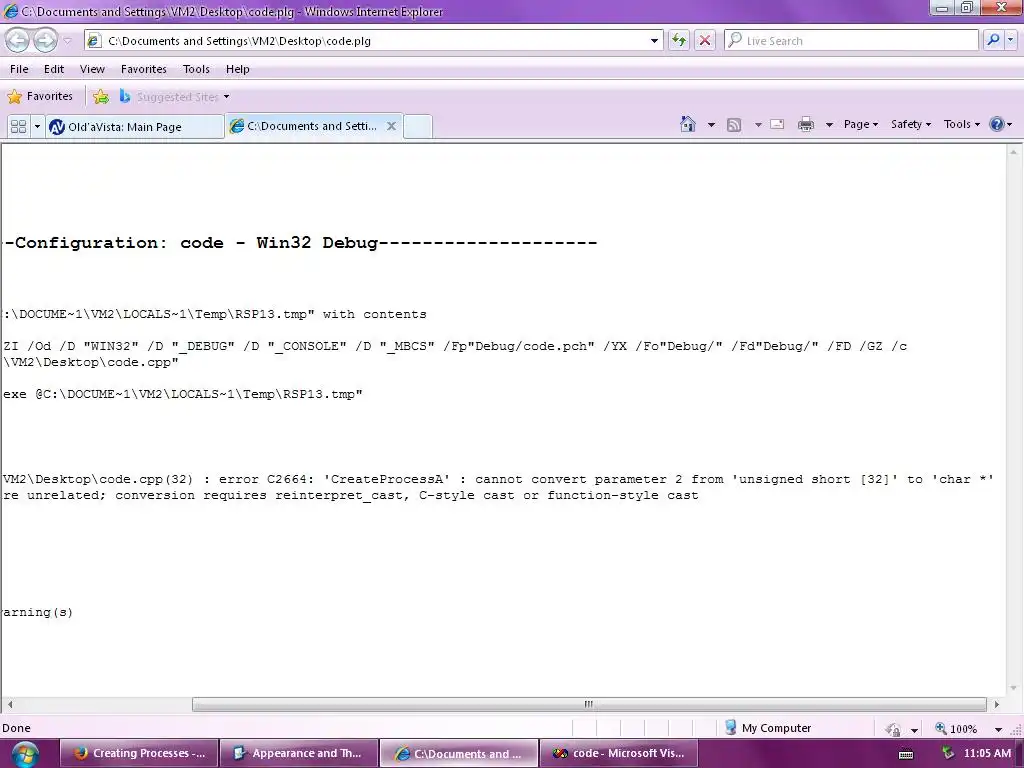Click the Done status text
Screen dimensions: 1024x768
(x=16, y=728)
